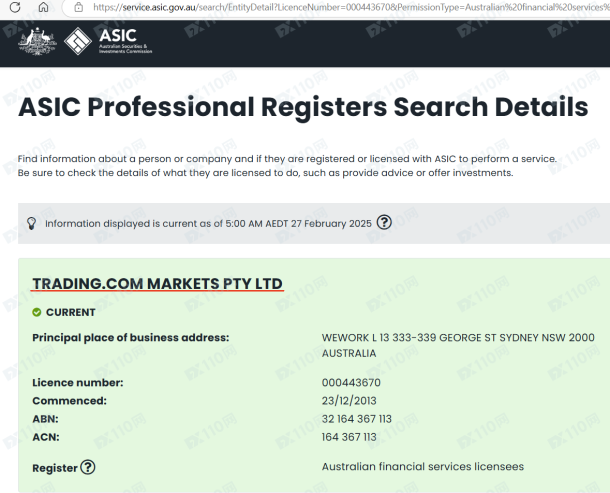The image size is (610, 493).
Task: Click the green CURRENT status check icon
Action: click(37, 312)
